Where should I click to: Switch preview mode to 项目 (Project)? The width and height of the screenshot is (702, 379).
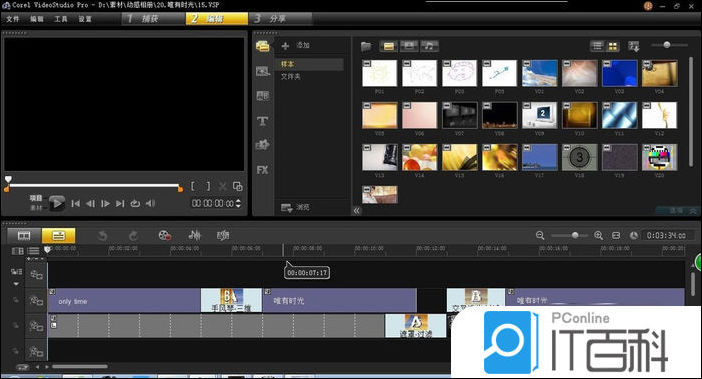(x=36, y=198)
